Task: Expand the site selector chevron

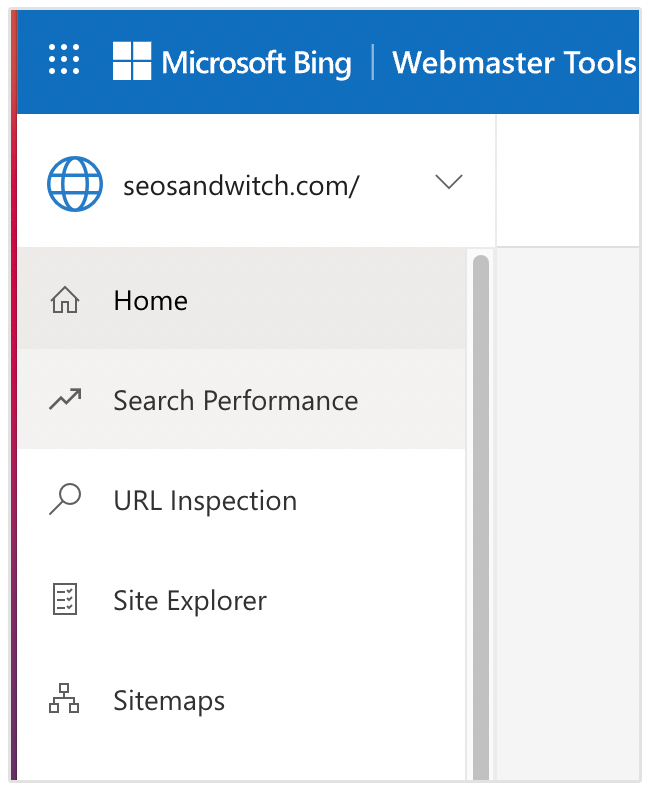Action: click(449, 182)
